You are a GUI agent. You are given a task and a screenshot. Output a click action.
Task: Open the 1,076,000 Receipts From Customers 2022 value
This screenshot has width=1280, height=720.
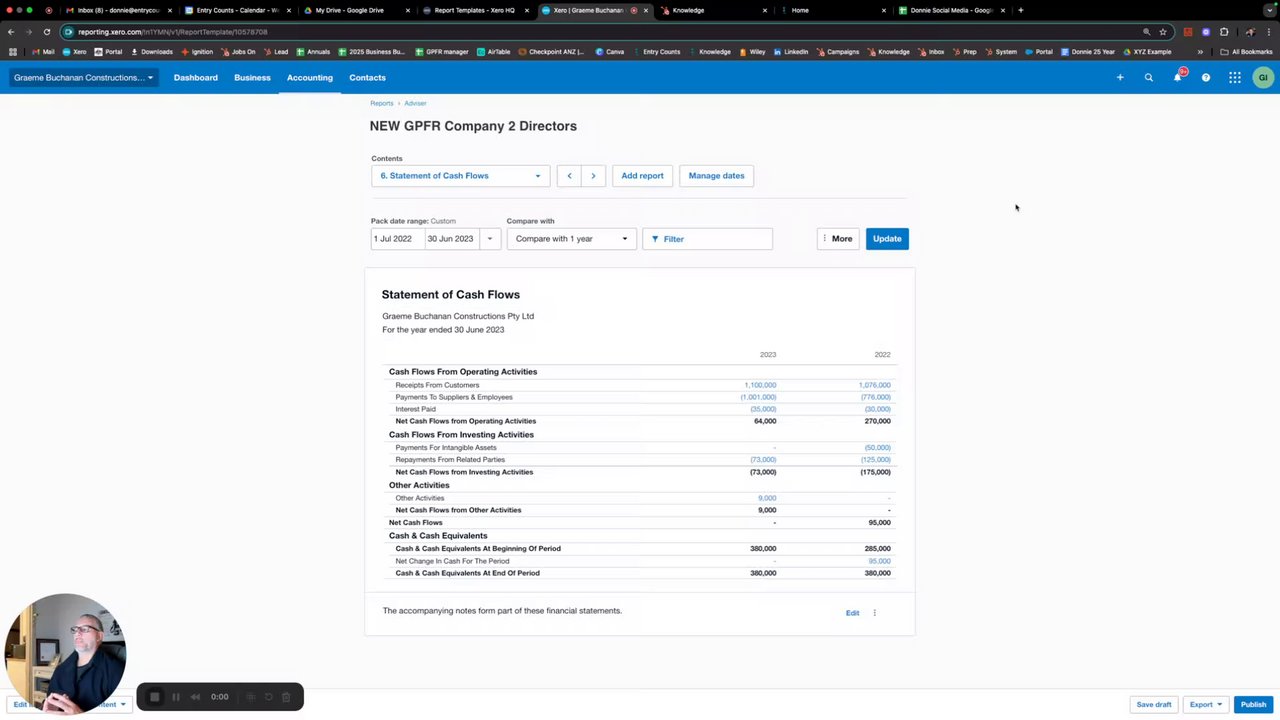(x=874, y=385)
